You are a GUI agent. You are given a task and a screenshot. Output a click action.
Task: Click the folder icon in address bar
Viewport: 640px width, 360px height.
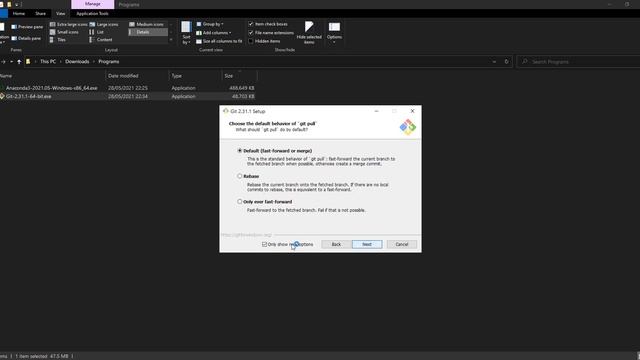click(x=28, y=62)
